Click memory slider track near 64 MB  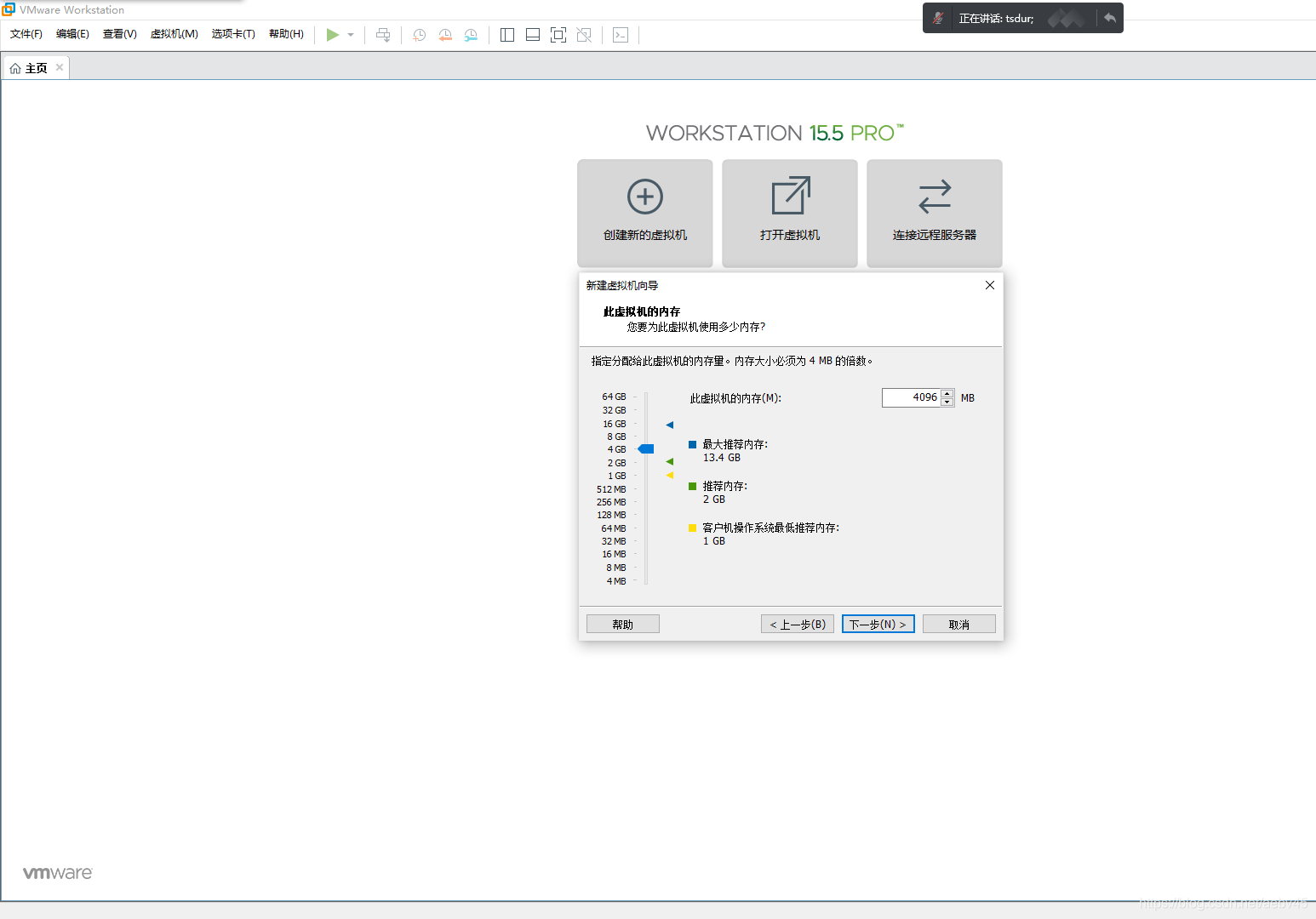646,528
